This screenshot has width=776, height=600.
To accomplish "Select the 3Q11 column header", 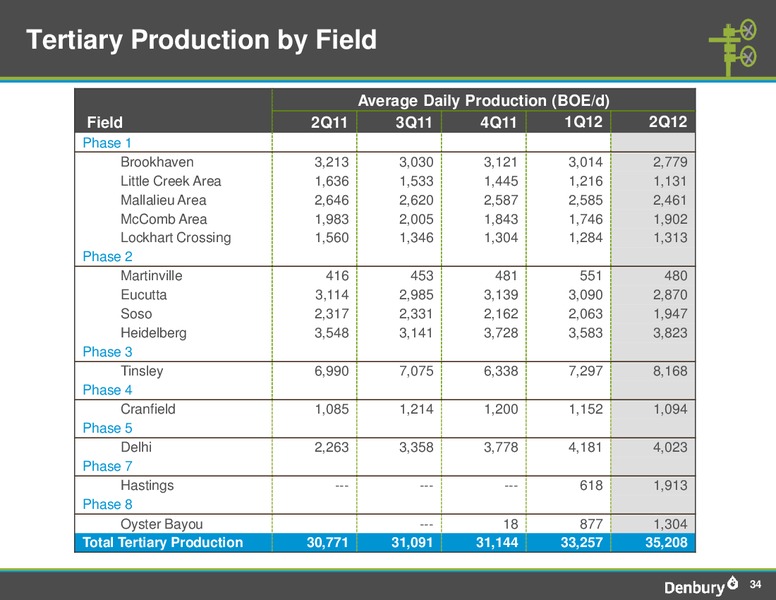I will (x=414, y=122).
